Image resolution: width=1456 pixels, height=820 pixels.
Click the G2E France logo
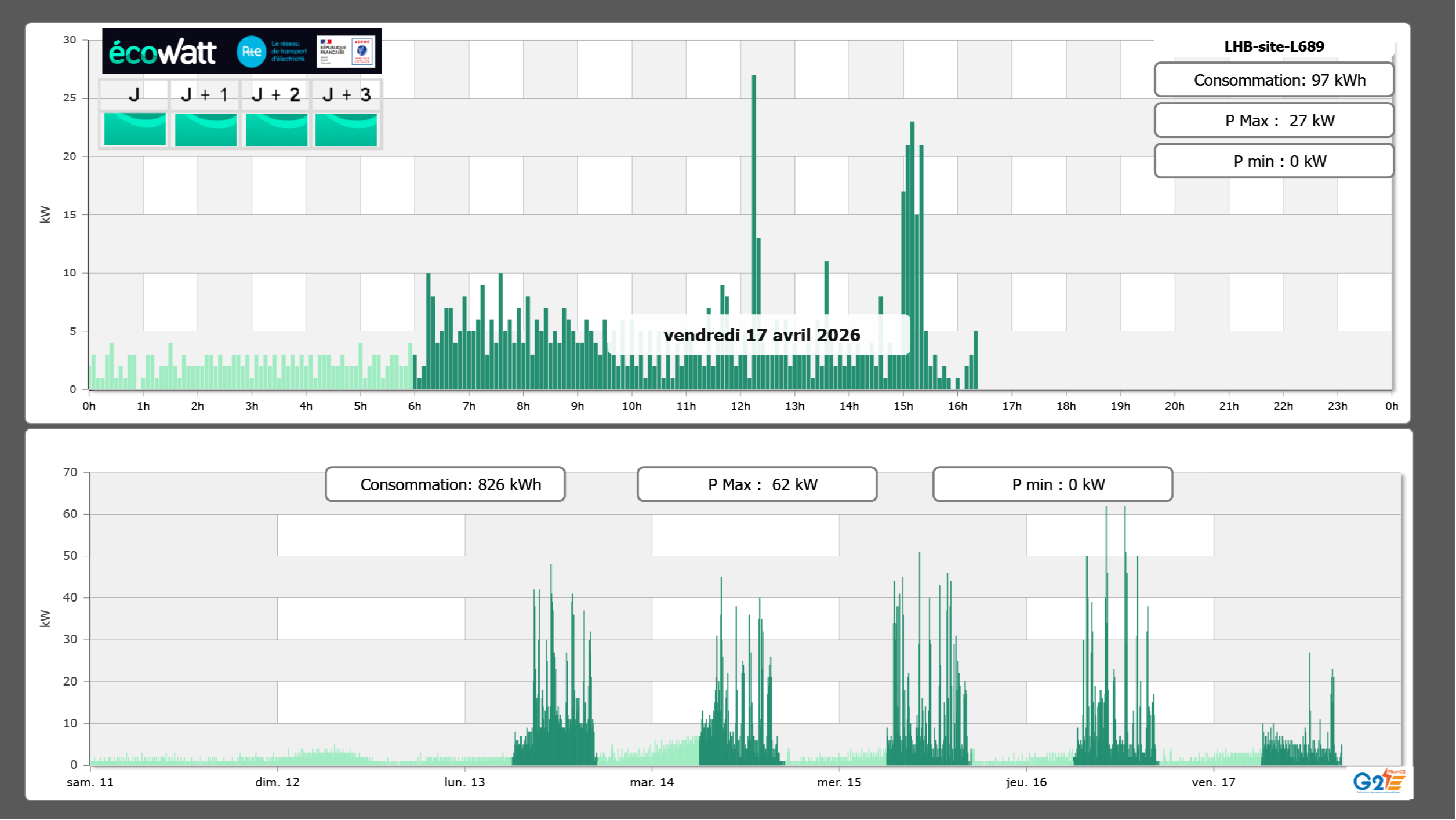click(1379, 781)
